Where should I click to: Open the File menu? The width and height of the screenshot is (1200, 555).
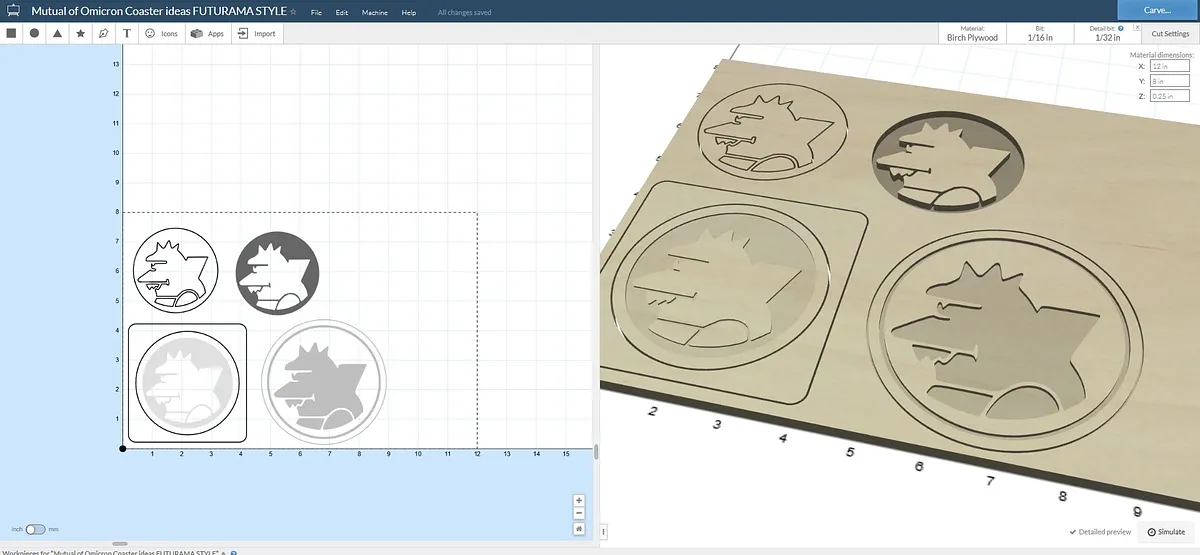[x=316, y=12]
